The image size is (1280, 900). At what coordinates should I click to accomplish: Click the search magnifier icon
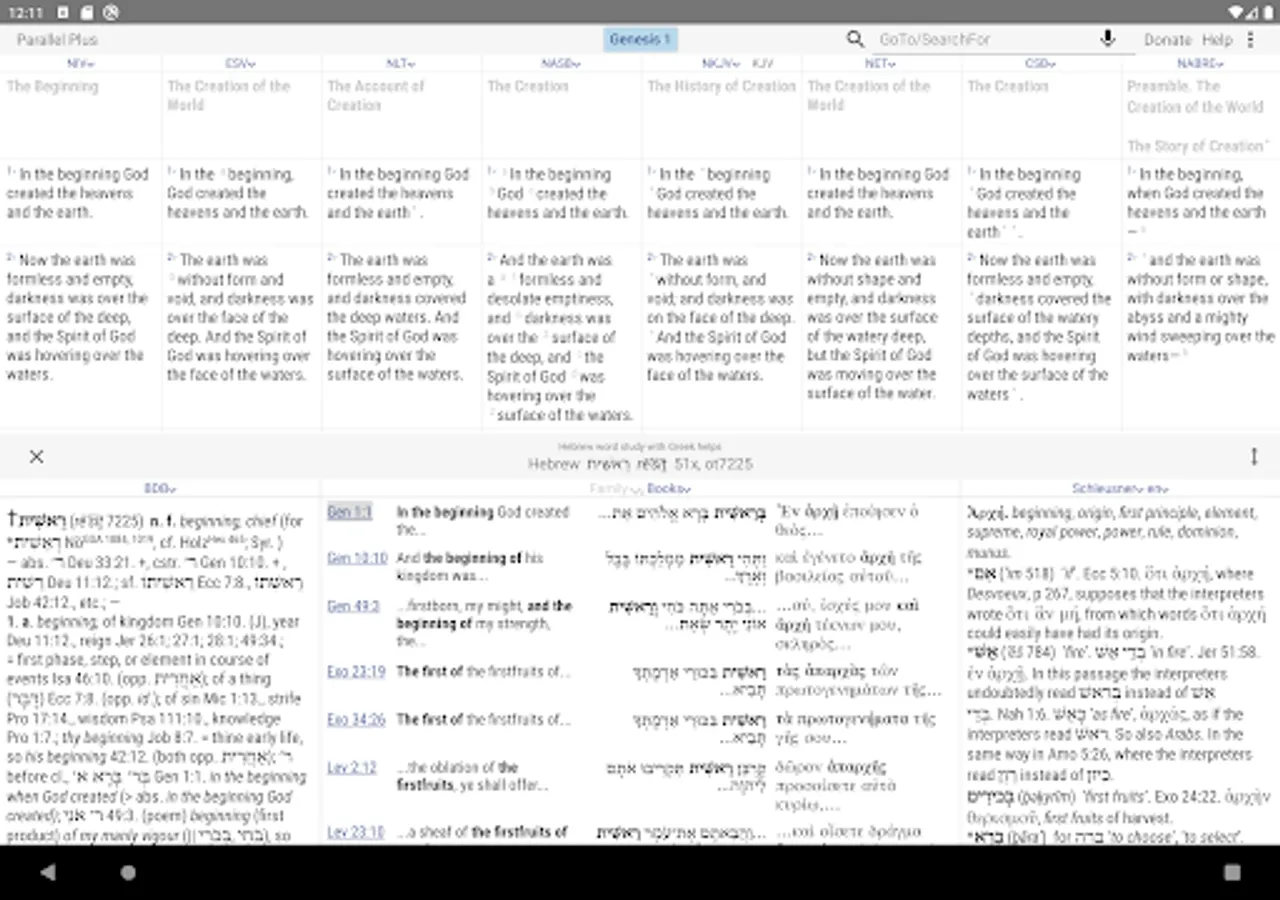[x=855, y=39]
